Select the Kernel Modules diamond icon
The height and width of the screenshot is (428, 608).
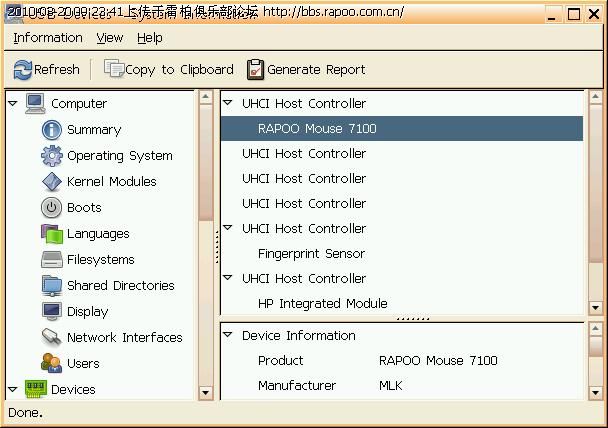(x=52, y=181)
